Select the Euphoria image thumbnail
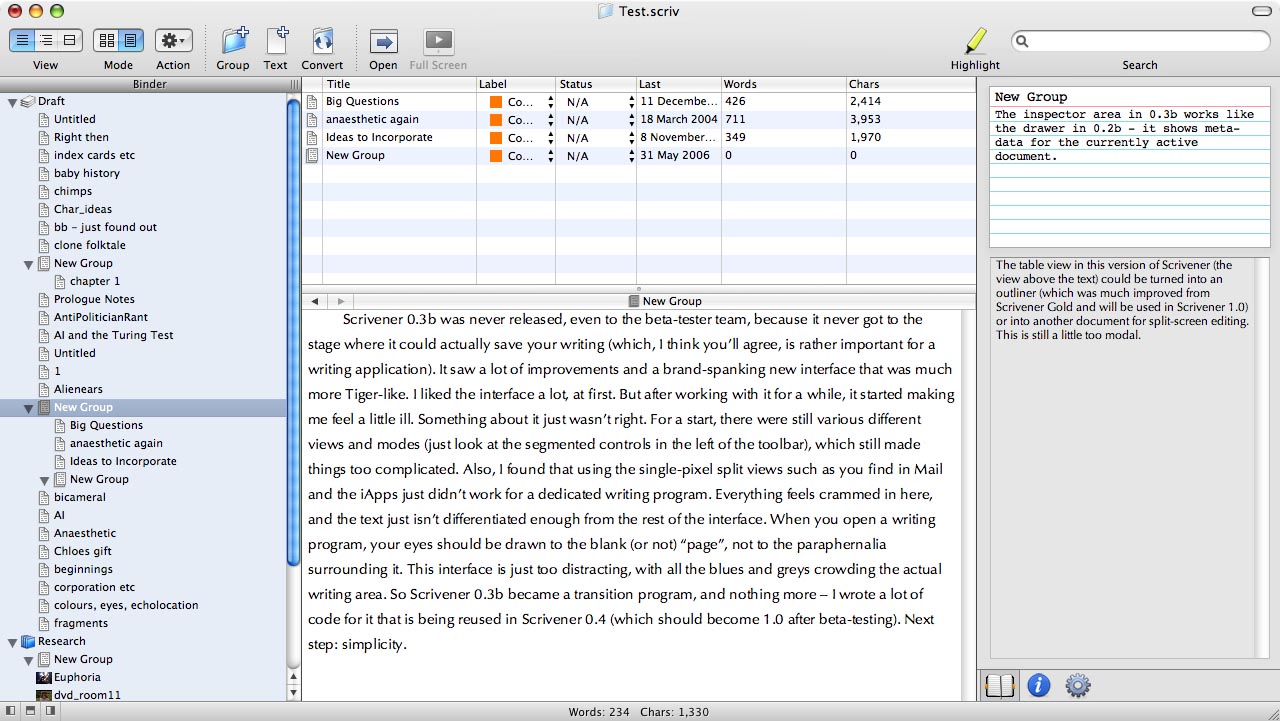This screenshot has height=721, width=1280. [44, 677]
